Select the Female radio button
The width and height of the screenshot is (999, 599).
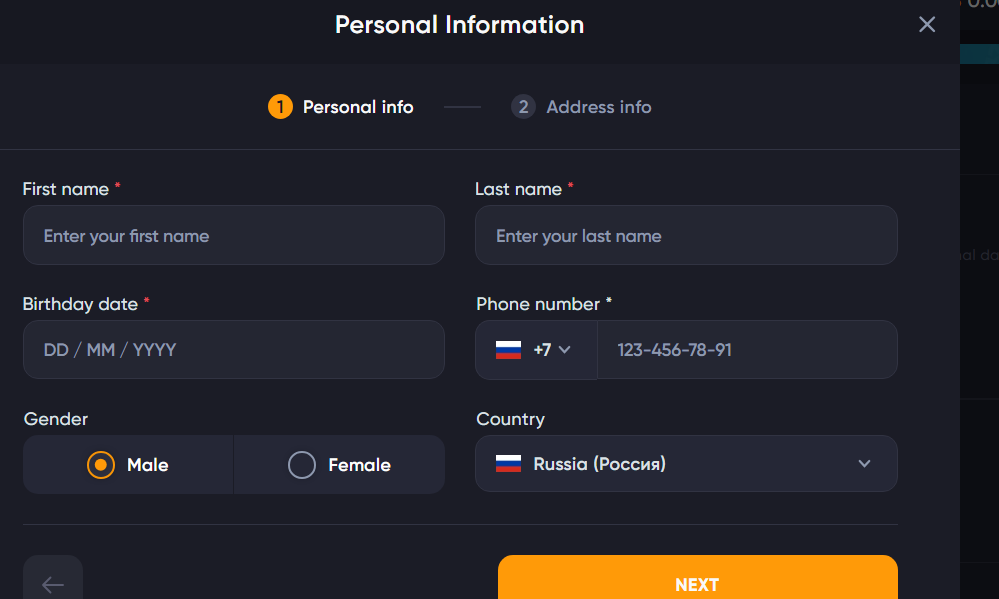pos(302,465)
